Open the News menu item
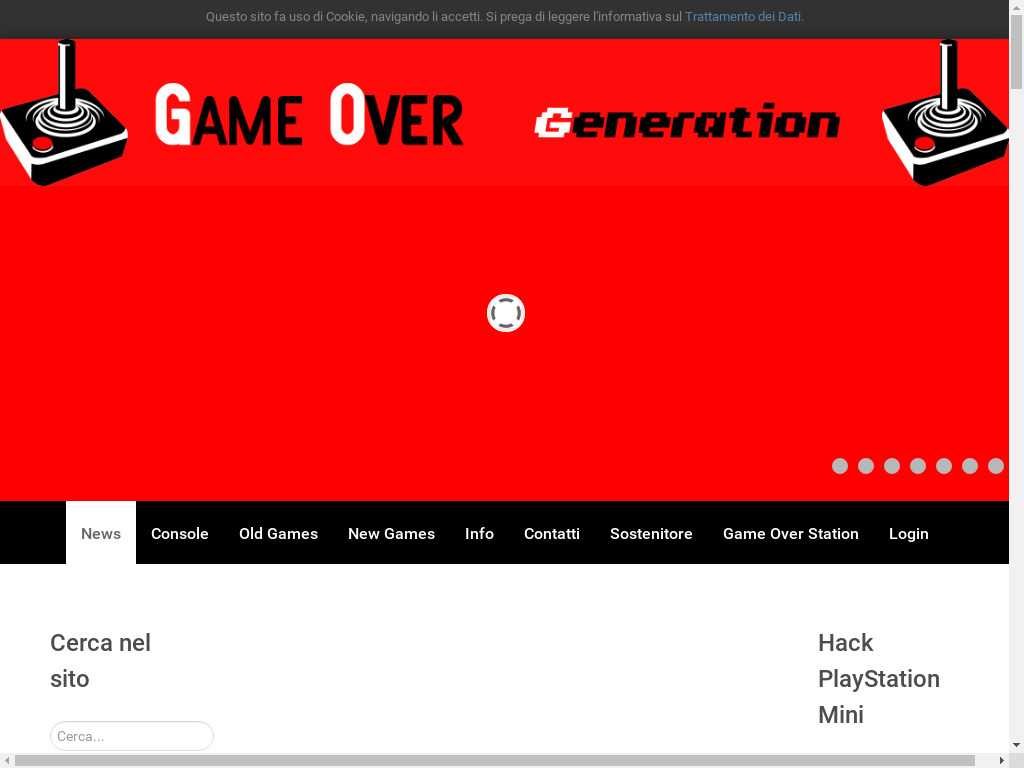The width and height of the screenshot is (1024, 768). (x=101, y=533)
